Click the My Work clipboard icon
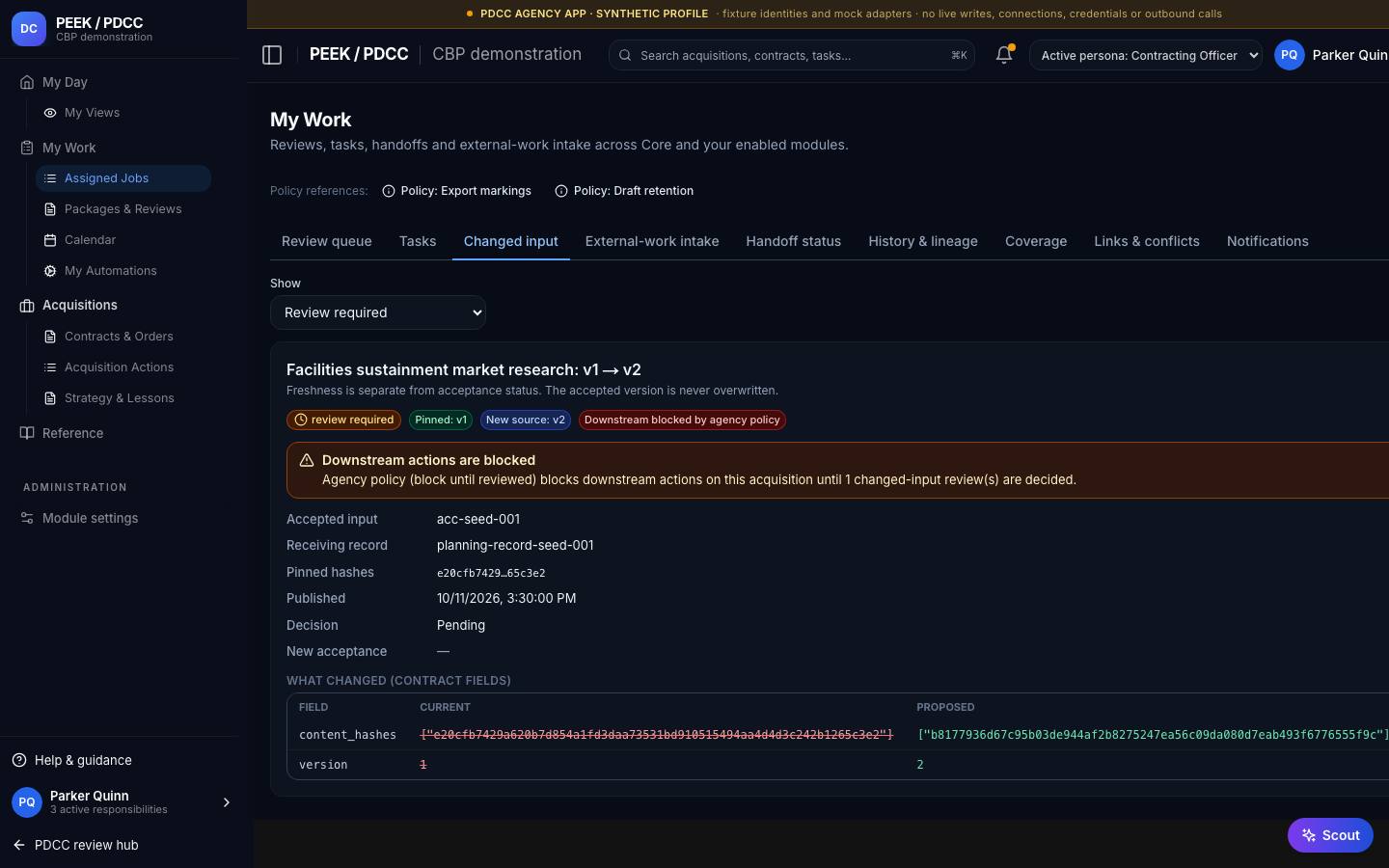The width and height of the screenshot is (1389, 868). point(27,148)
